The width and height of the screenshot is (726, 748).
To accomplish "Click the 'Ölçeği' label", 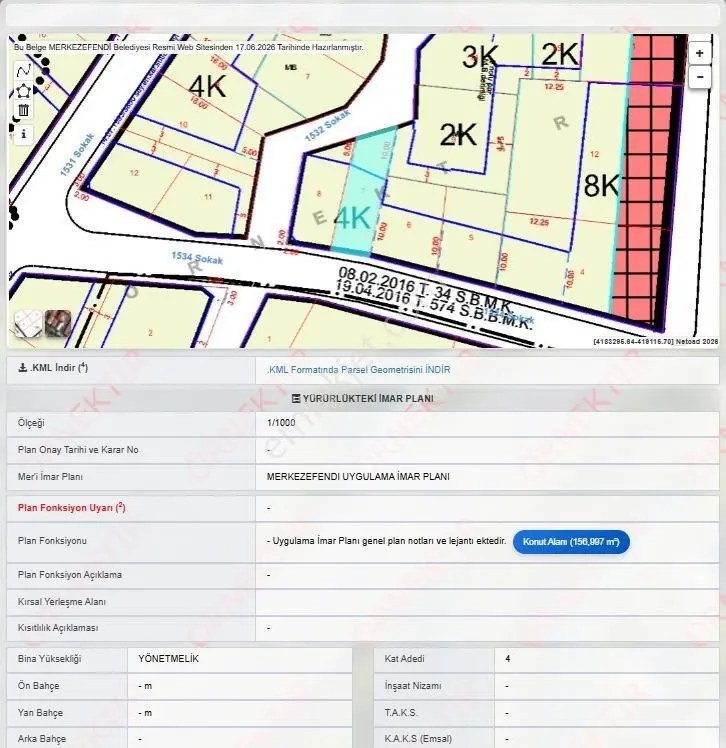I will coord(31,423).
